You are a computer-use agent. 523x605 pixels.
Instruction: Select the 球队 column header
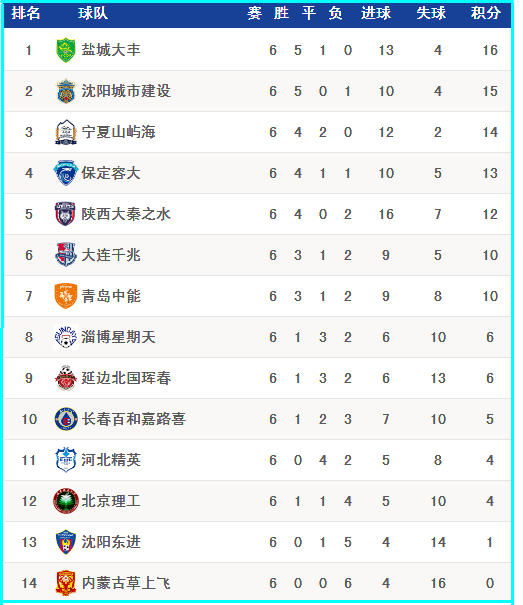pos(93,14)
